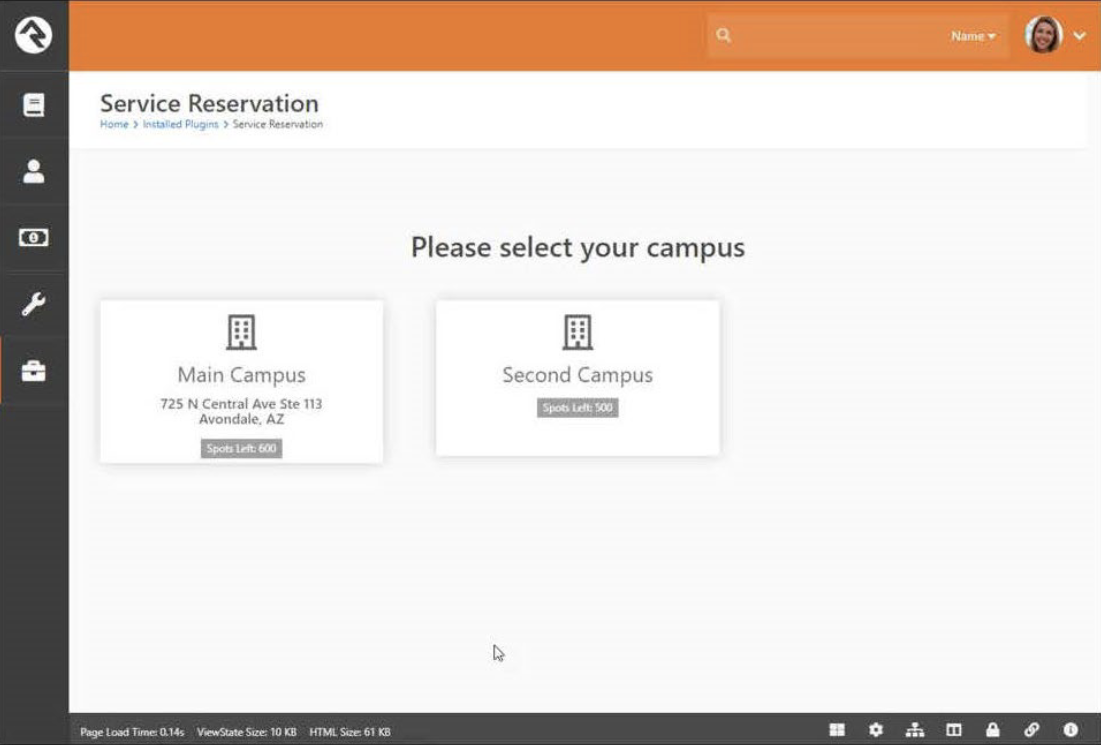Viewport: 1101px width, 745px height.
Task: Select the Main Campus card
Action: coord(241,381)
